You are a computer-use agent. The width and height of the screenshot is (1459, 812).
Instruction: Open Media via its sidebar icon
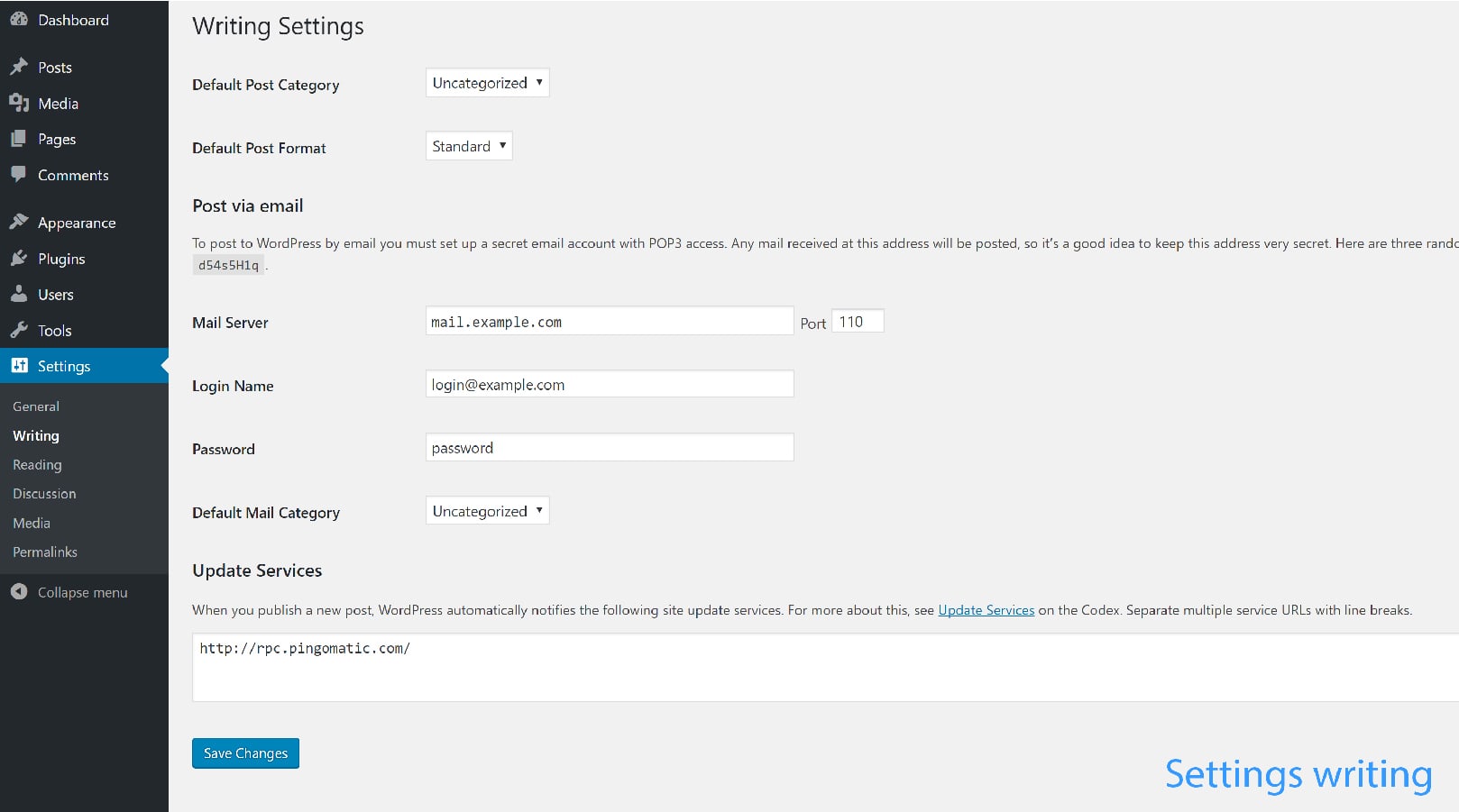[x=19, y=103]
